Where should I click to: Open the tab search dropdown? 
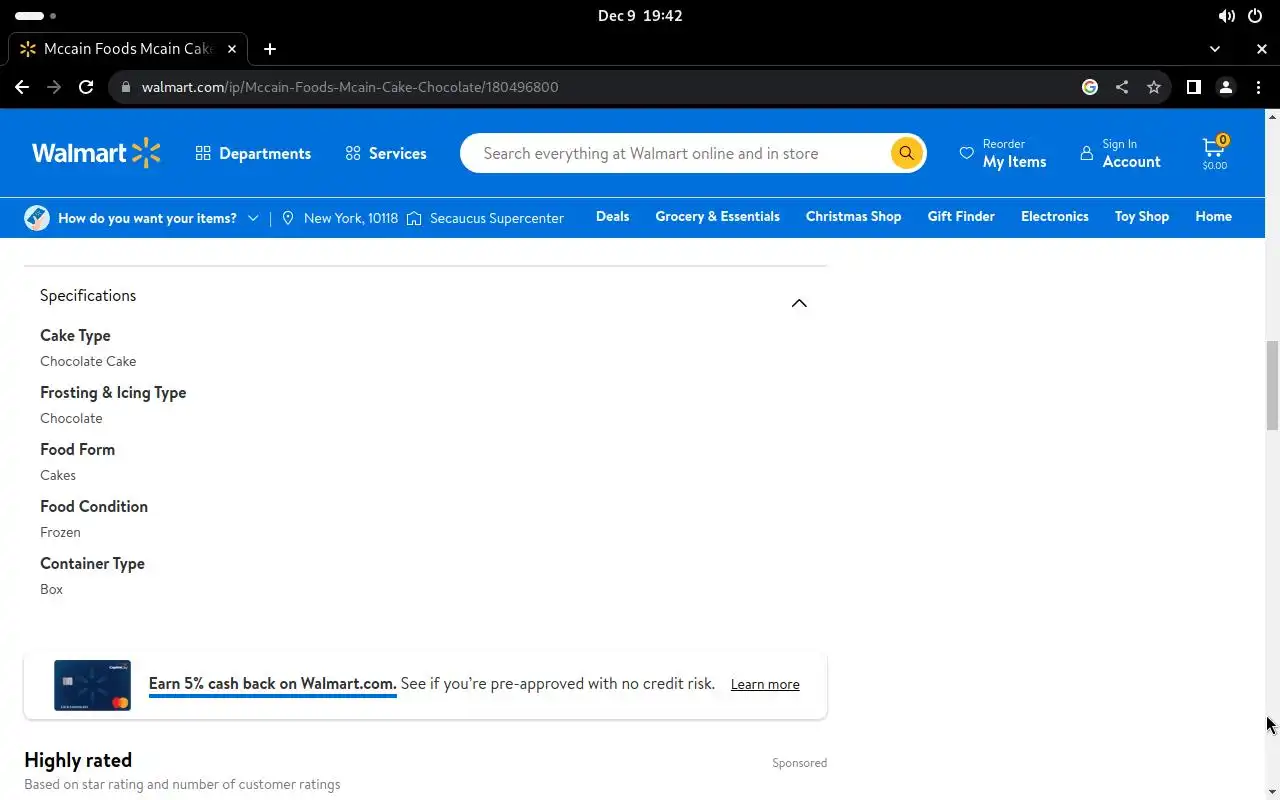[1215, 48]
